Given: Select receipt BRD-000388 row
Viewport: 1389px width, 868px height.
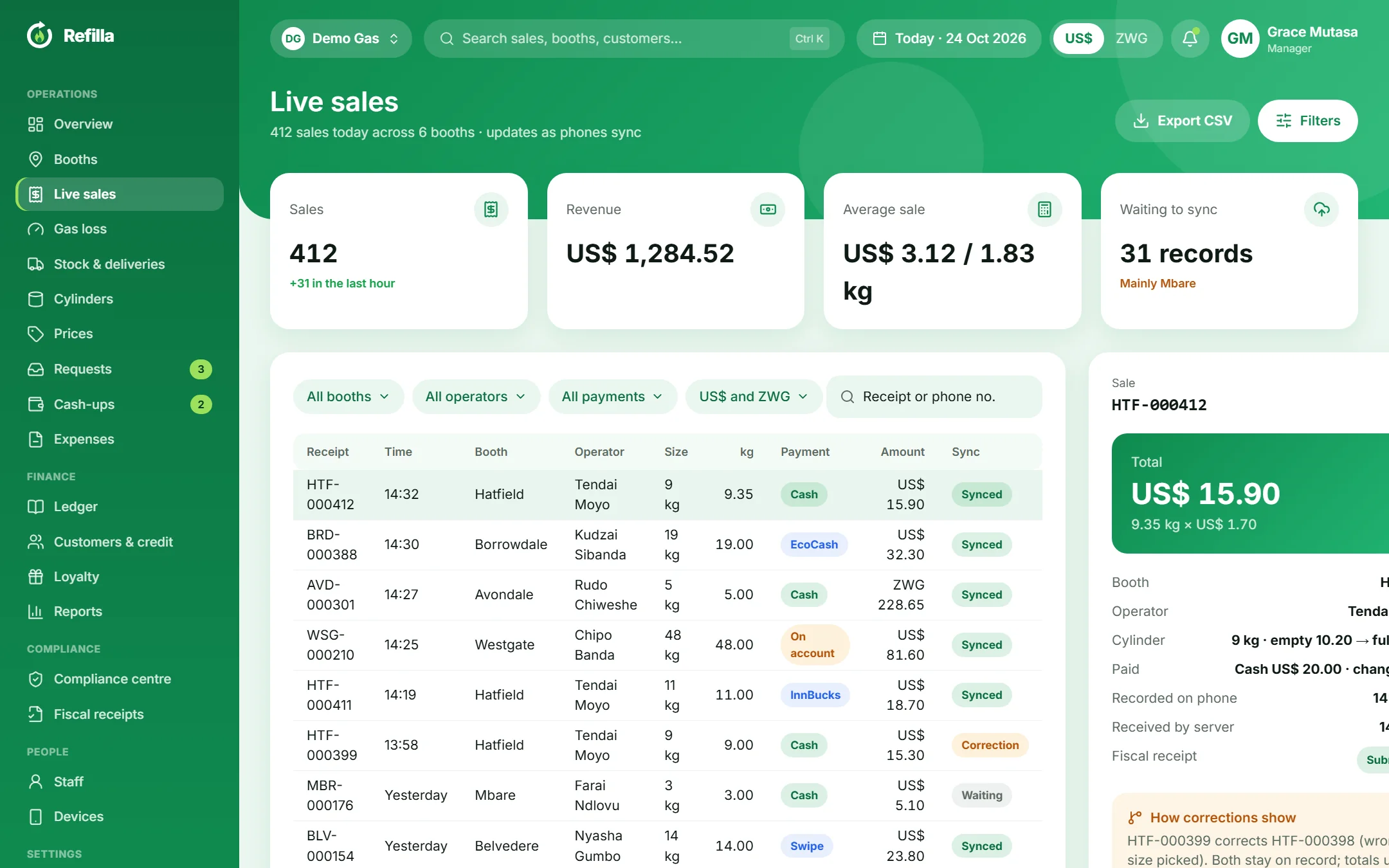Looking at the screenshot, I should 667,545.
